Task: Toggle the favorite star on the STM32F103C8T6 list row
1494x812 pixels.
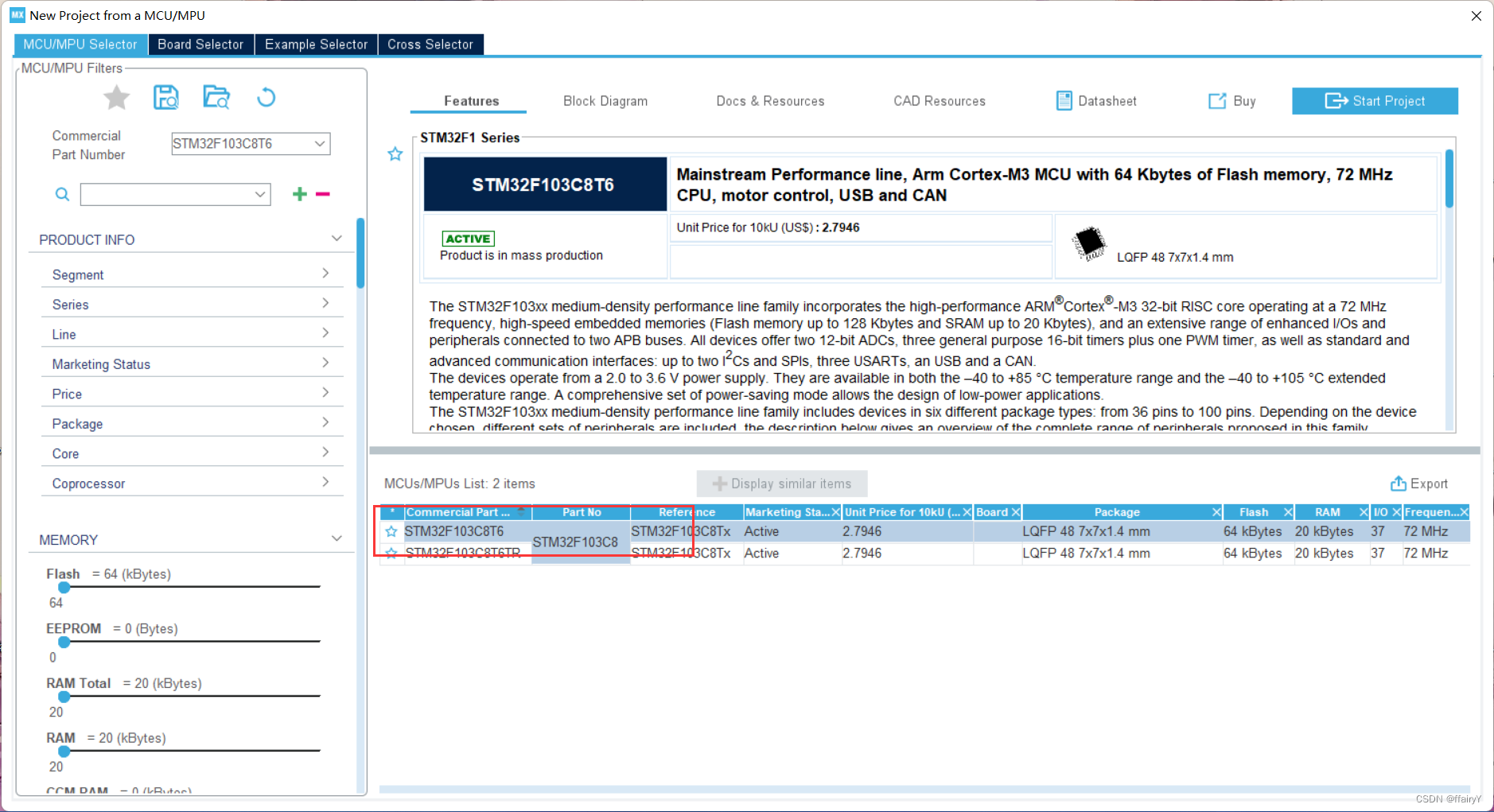Action: point(391,531)
